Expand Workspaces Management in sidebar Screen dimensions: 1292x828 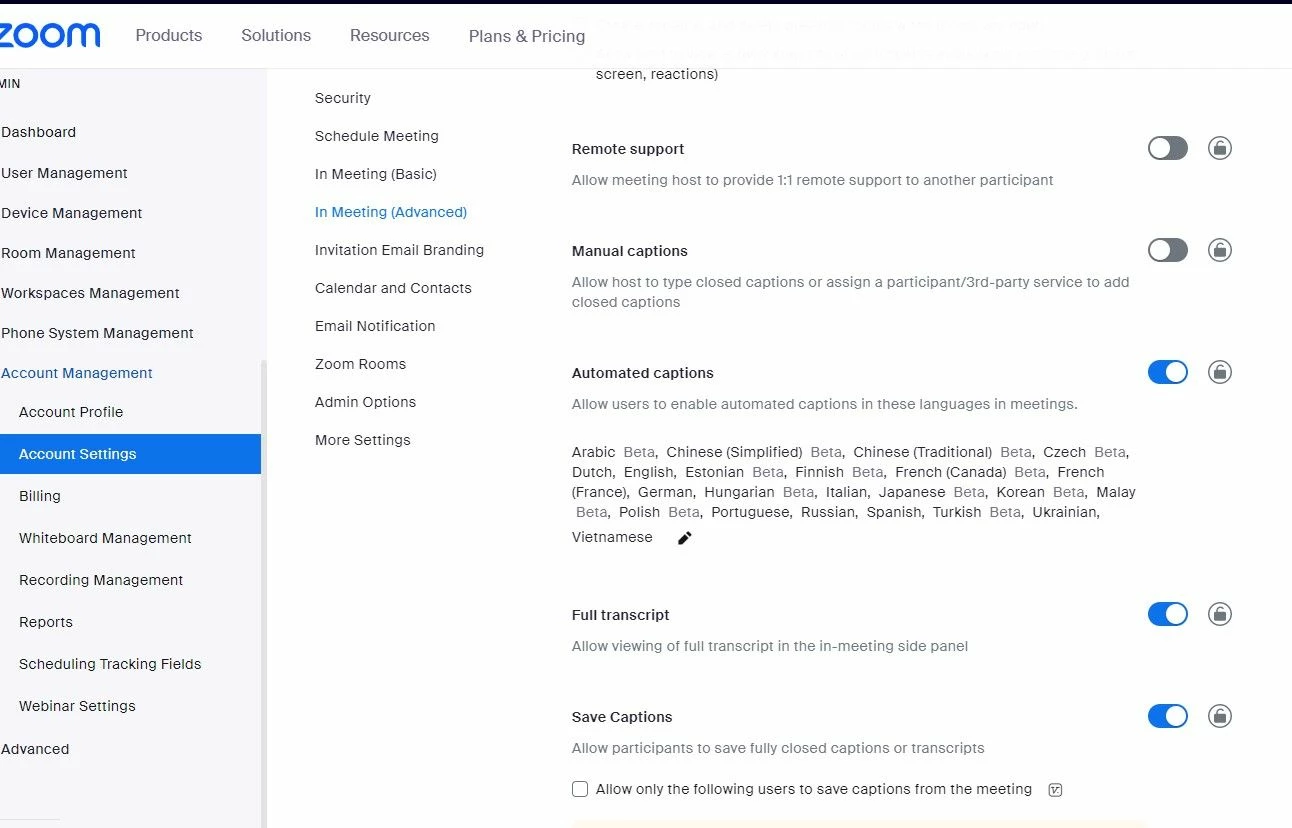tap(90, 293)
